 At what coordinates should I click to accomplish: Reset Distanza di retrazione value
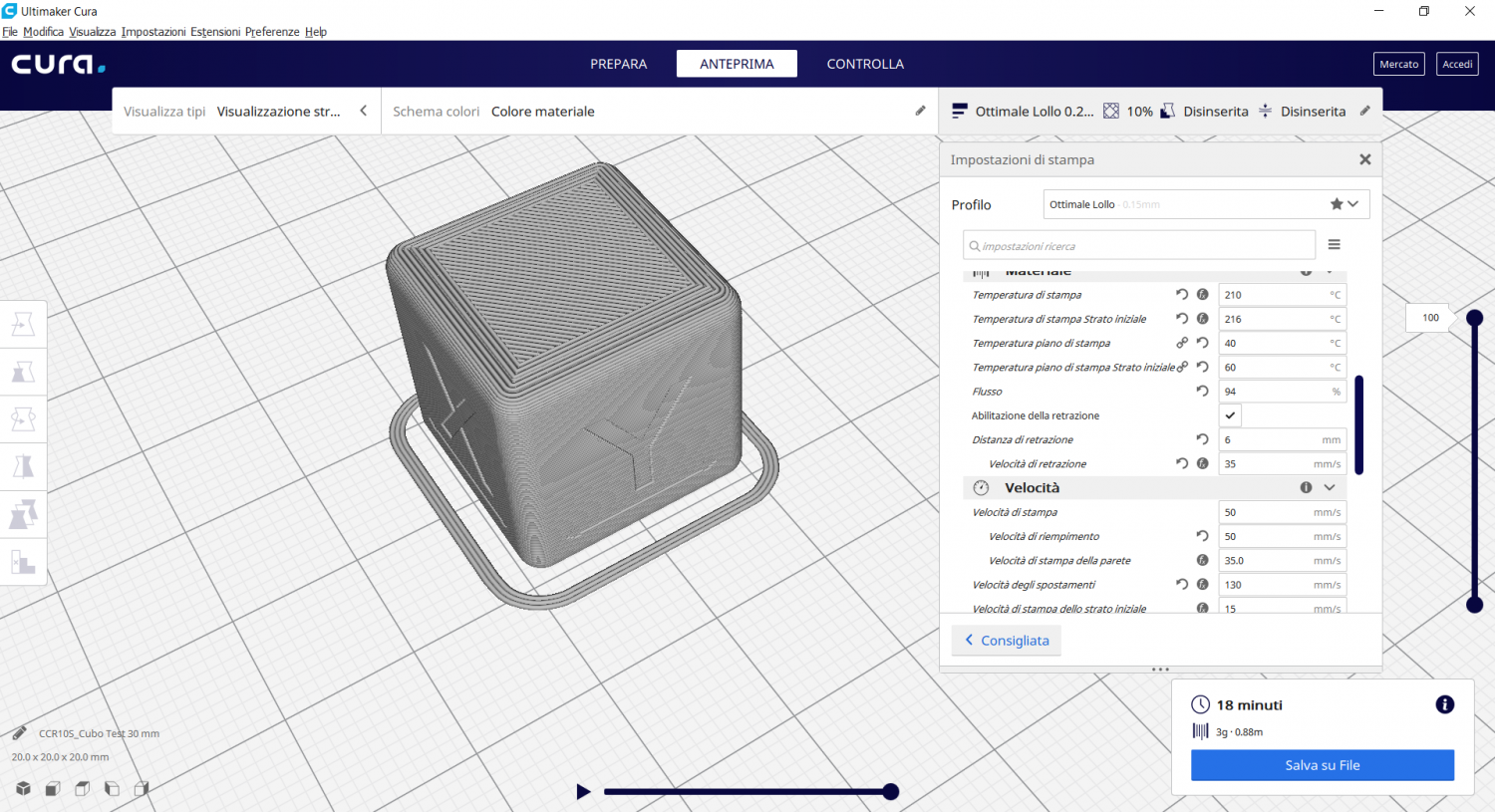coord(1202,439)
